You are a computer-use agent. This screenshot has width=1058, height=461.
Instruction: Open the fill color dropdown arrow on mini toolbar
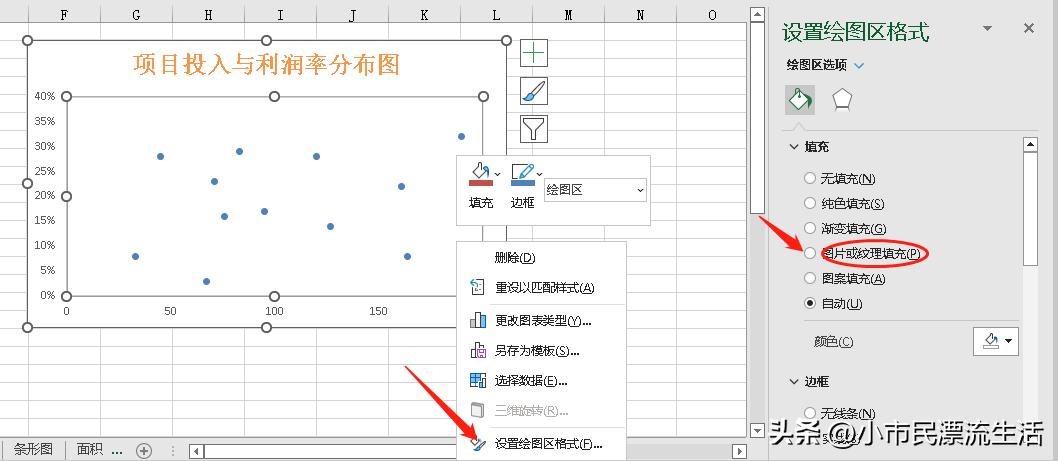click(497, 174)
